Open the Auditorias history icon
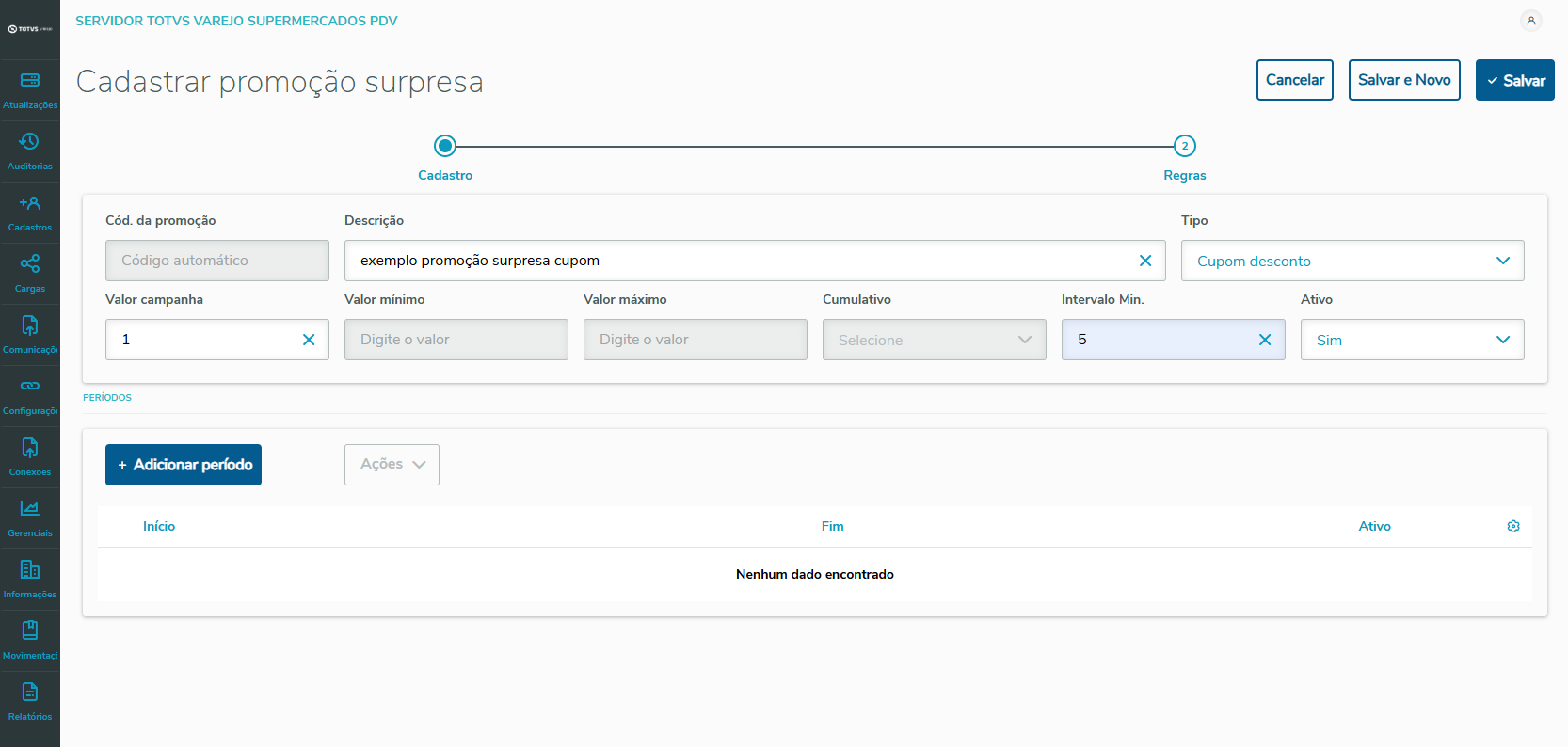1568x747 pixels. pos(30,142)
